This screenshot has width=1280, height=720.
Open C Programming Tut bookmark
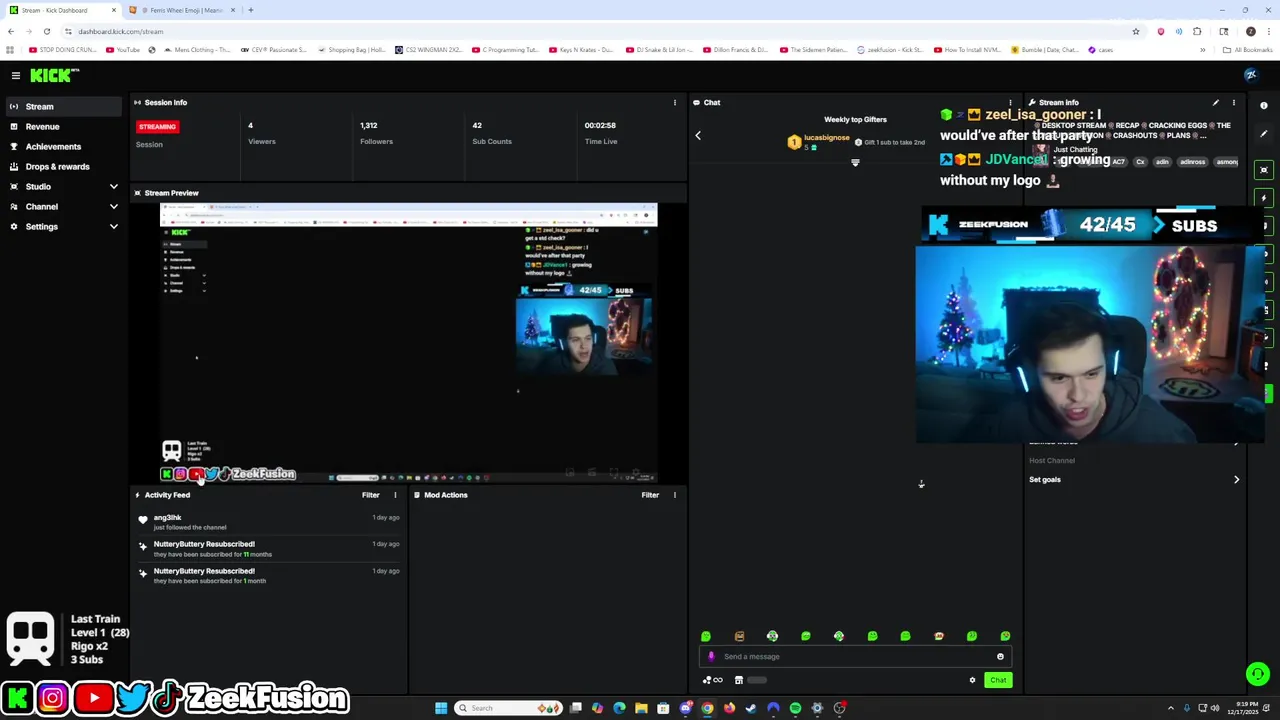coord(506,50)
